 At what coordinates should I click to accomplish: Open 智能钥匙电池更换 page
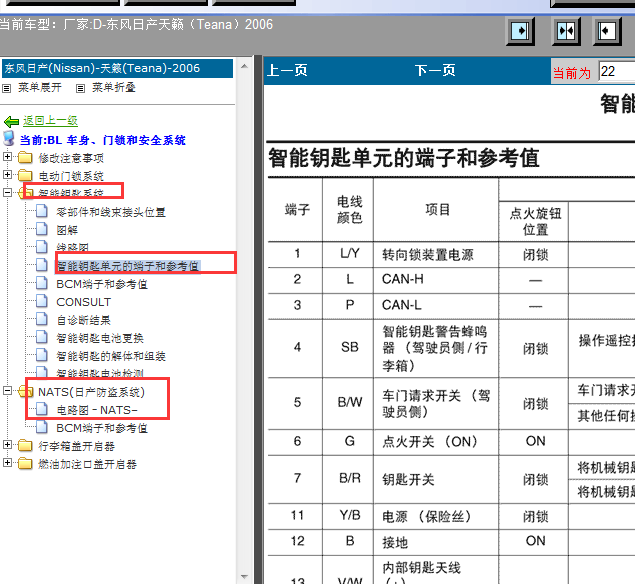100,338
